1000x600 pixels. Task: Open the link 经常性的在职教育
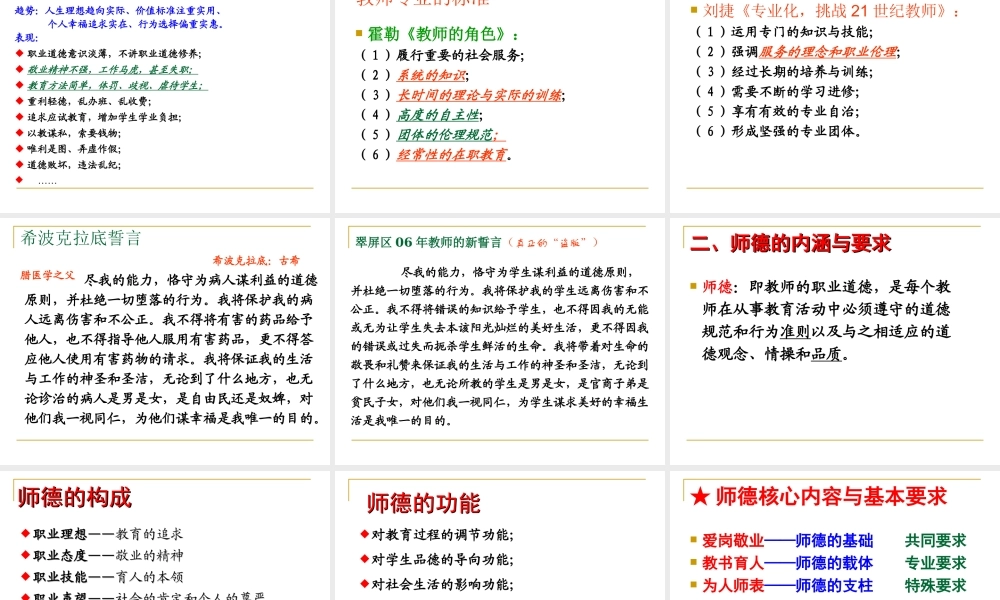452,154
